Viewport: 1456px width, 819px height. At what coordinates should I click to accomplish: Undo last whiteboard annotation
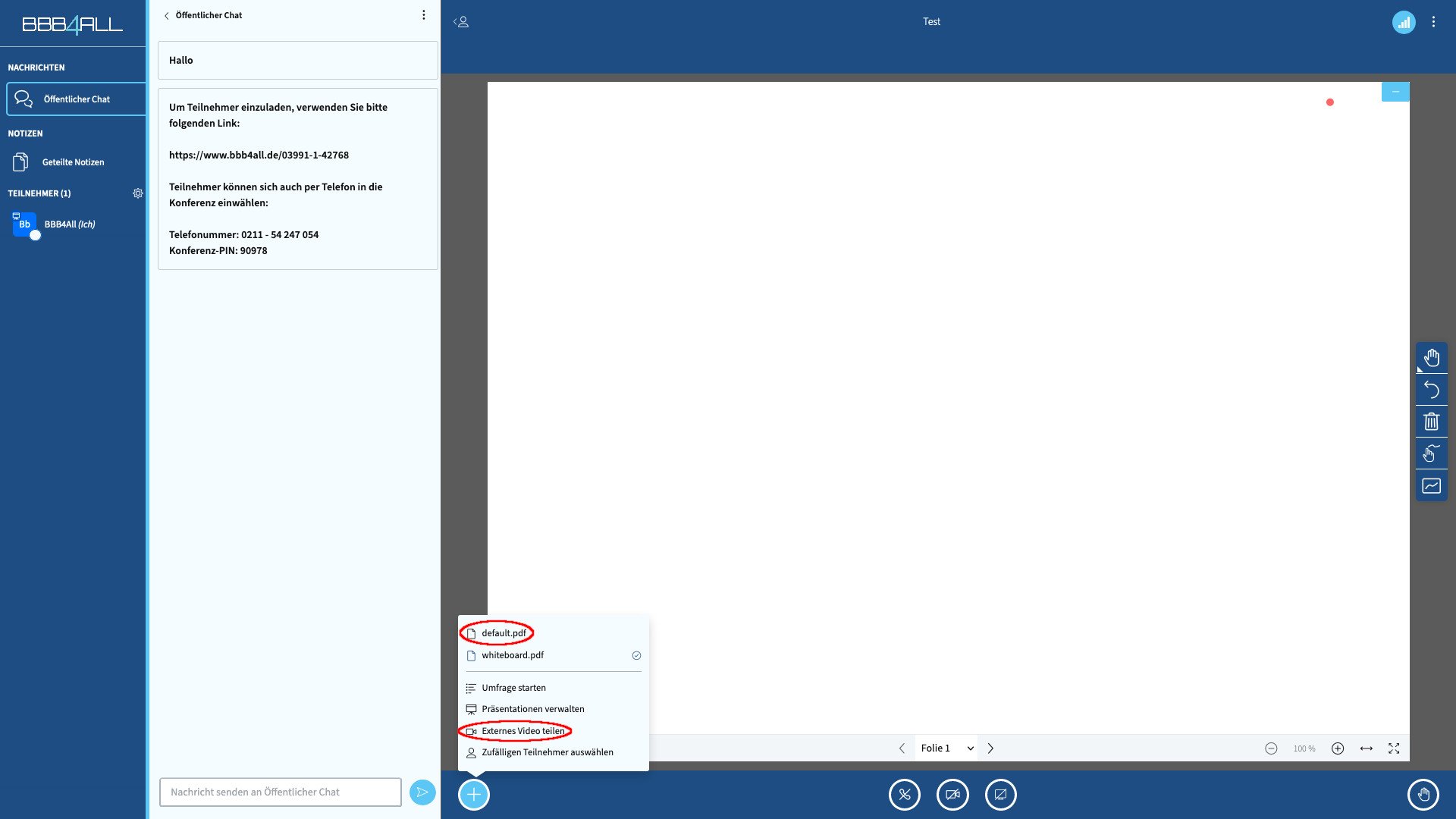pyautogui.click(x=1432, y=390)
